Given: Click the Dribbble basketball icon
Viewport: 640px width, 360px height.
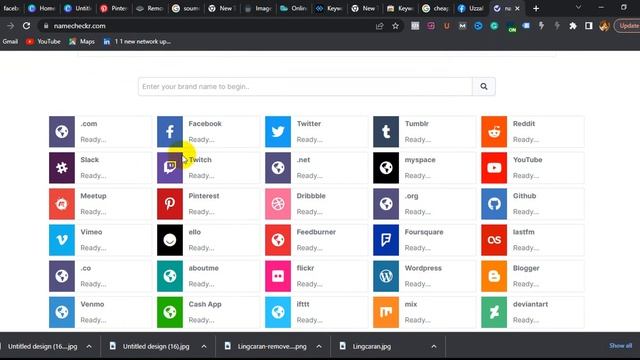Looking at the screenshot, I should point(278,204).
